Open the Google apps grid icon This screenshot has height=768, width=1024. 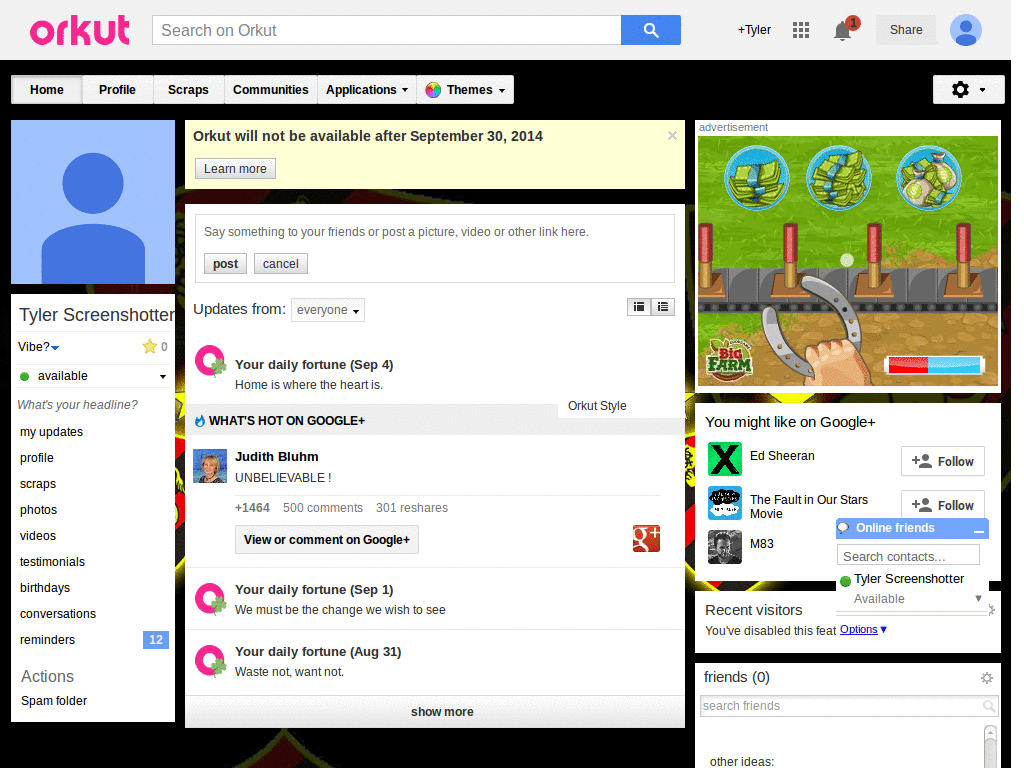click(801, 30)
